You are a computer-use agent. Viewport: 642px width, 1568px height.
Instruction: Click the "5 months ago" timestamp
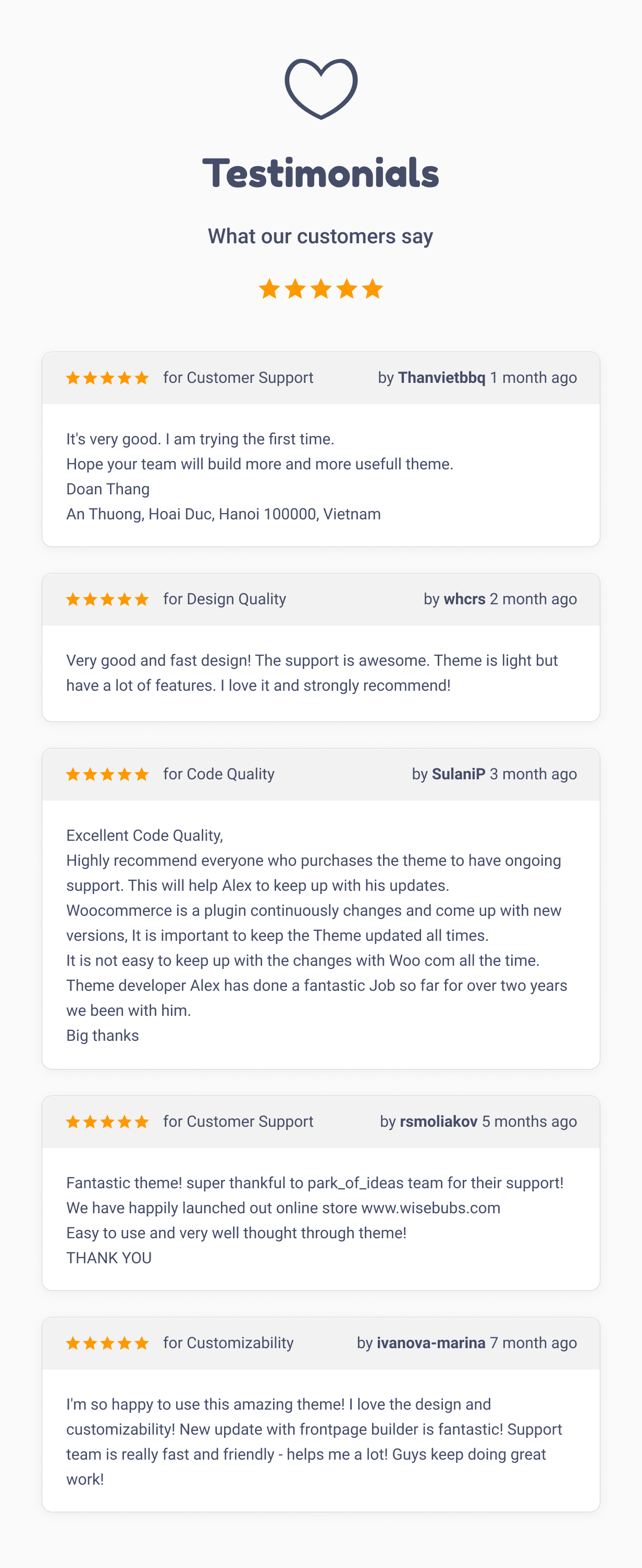click(x=529, y=1122)
